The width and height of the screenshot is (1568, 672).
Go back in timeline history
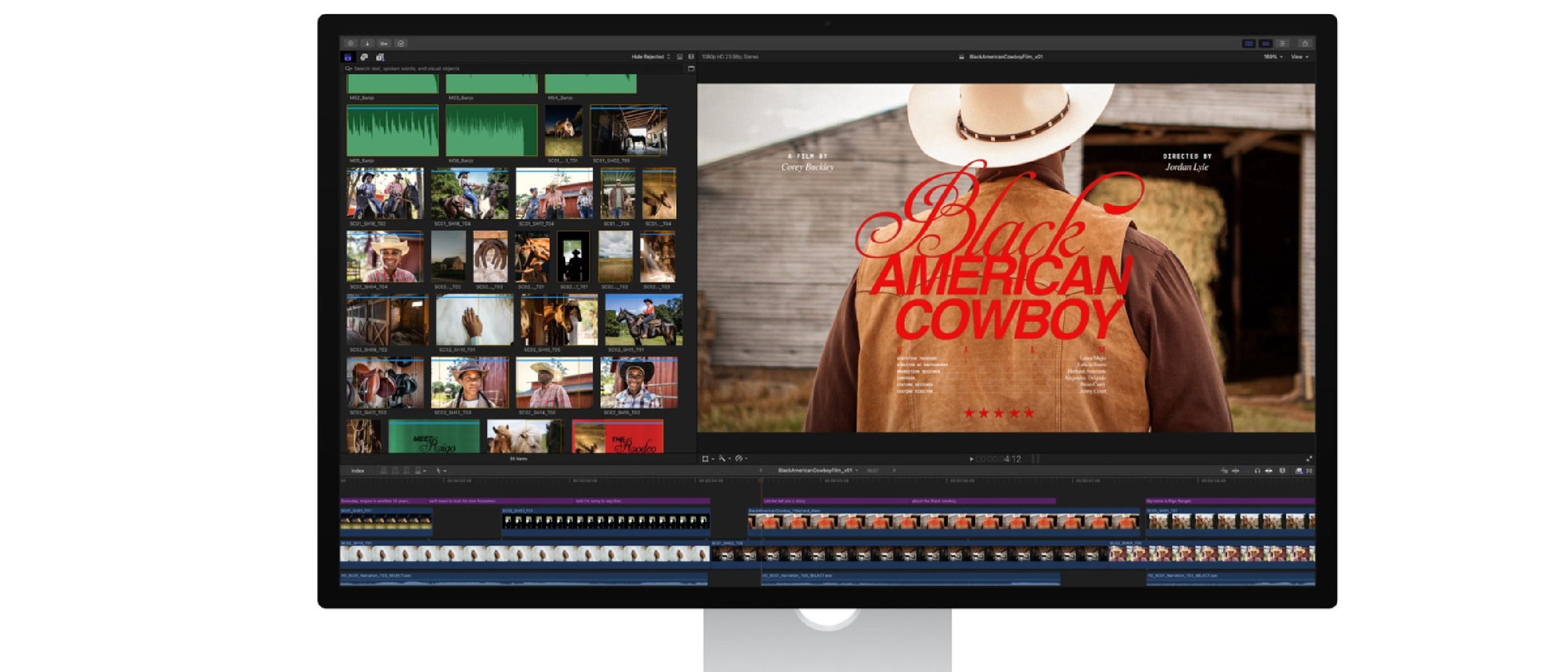761,470
